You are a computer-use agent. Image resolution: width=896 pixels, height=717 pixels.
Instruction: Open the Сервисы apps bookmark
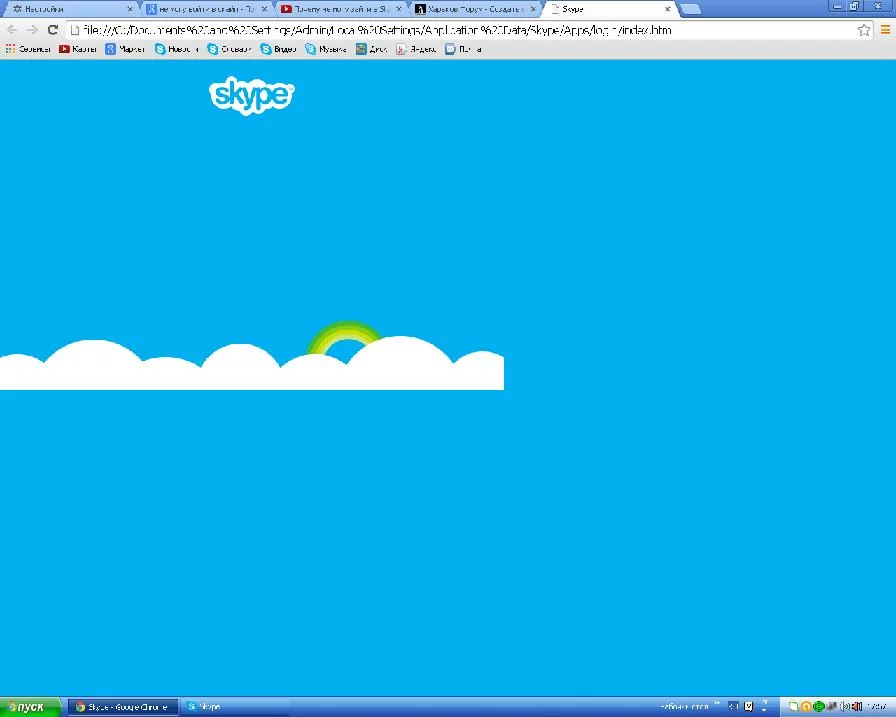pyautogui.click(x=28, y=49)
